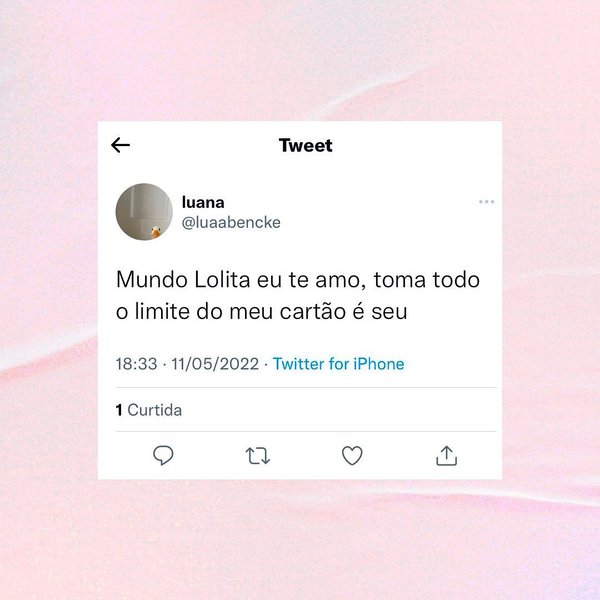Click the display name luana
Image resolution: width=600 pixels, height=600 pixels.
click(203, 202)
